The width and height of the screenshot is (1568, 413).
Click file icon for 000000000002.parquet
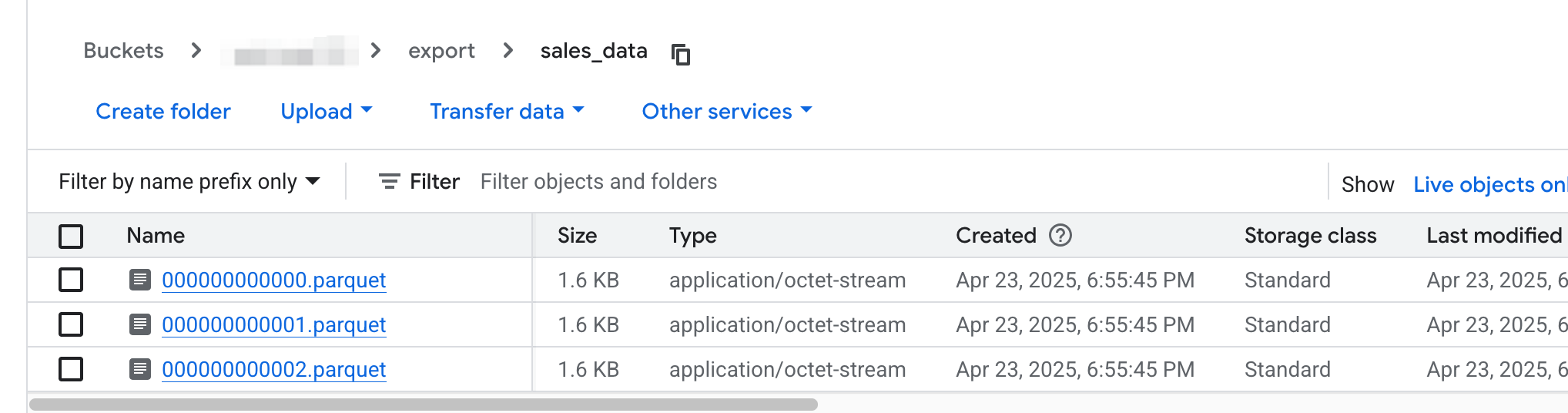tap(139, 369)
